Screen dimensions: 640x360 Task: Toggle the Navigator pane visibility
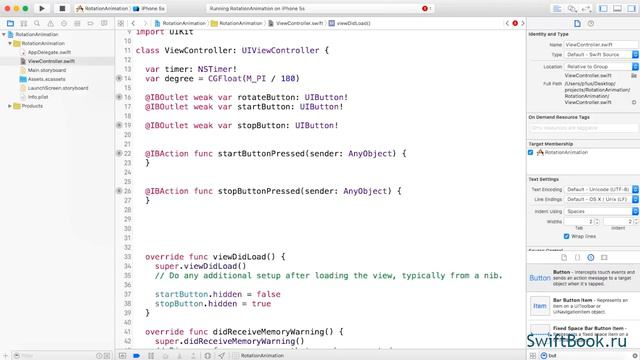click(603, 9)
